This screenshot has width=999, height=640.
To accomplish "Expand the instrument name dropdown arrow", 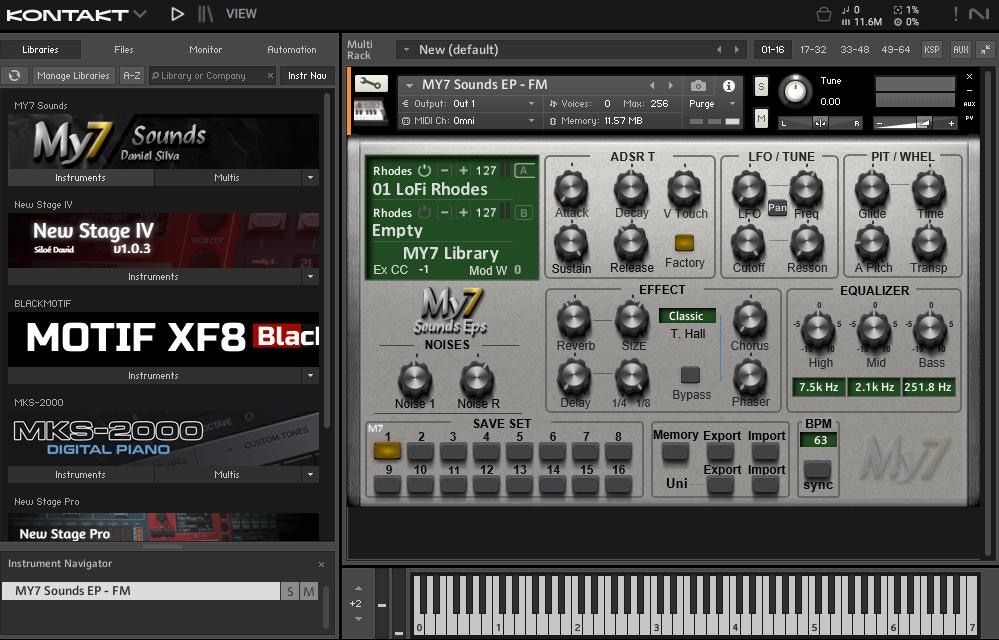I will [x=410, y=85].
